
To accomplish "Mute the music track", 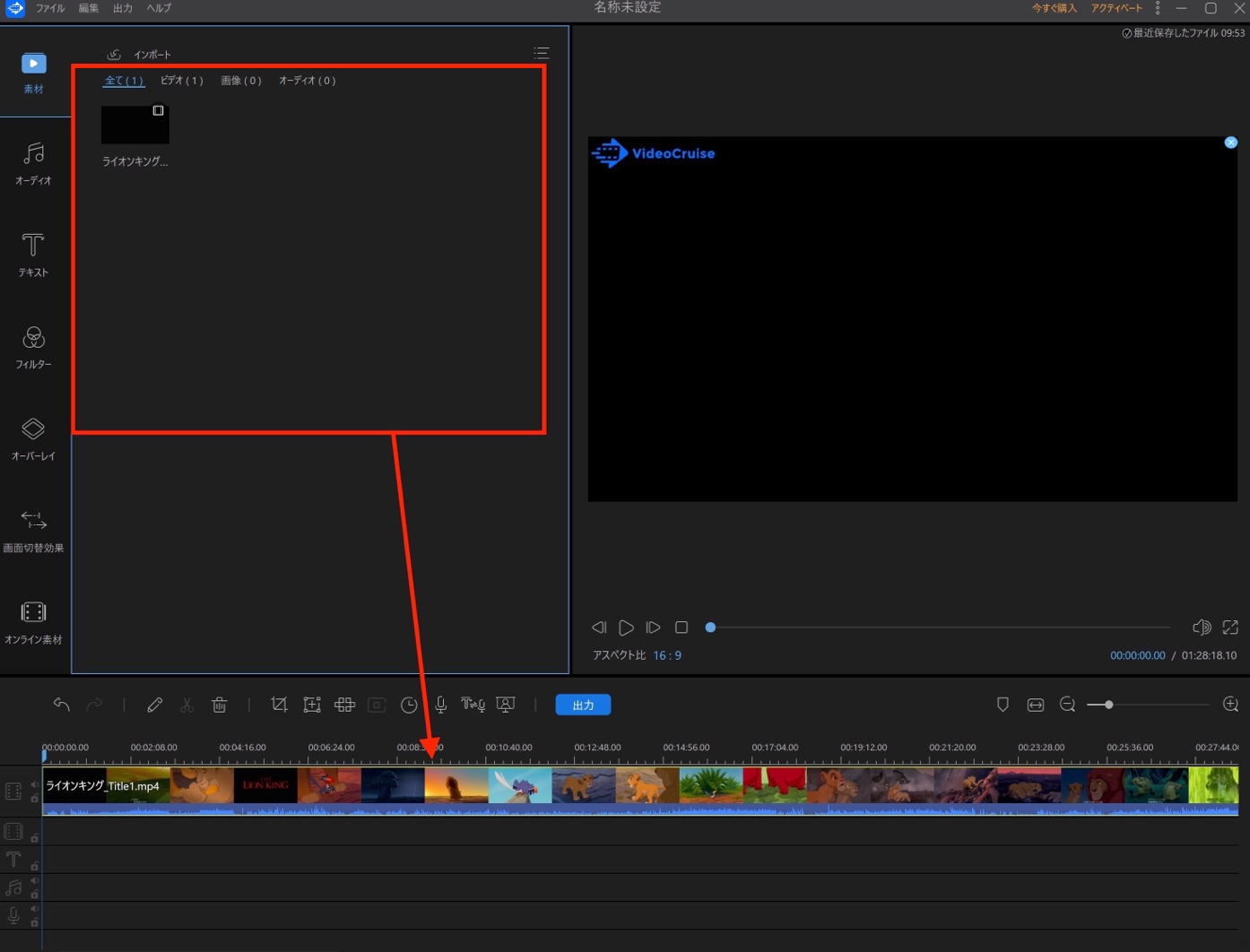I will [x=35, y=881].
